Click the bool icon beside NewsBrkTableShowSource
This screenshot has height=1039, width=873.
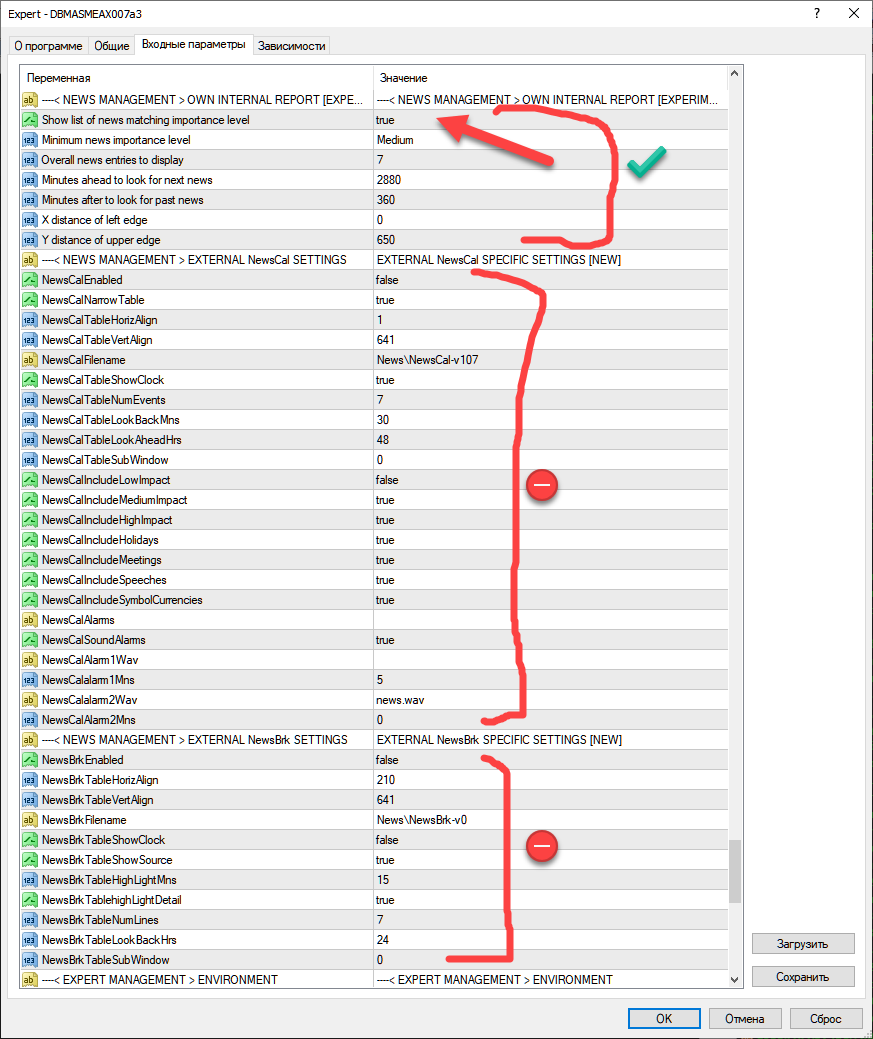pyautogui.click(x=29, y=860)
